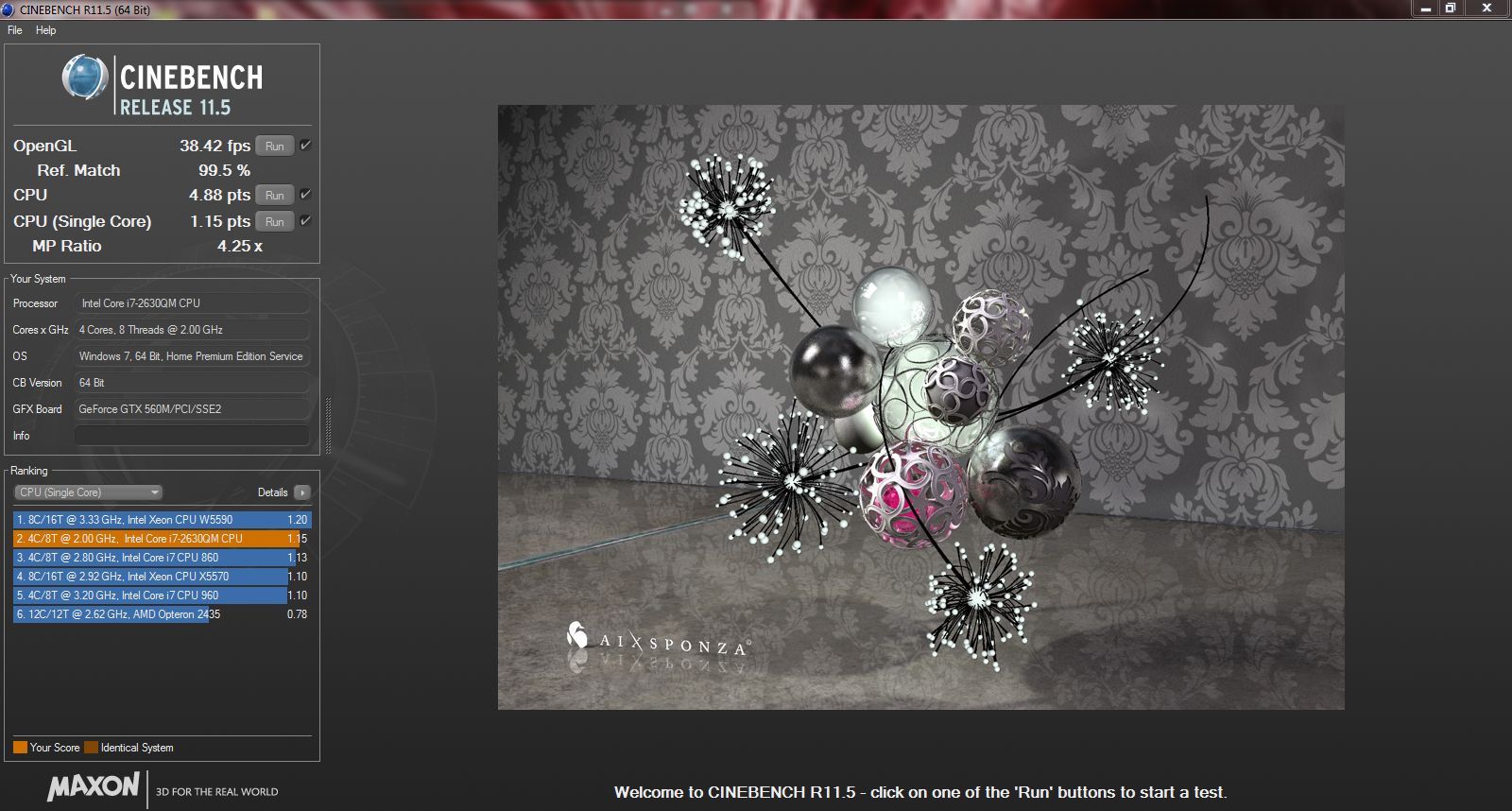The height and width of the screenshot is (811, 1512).
Task: Click the AIXSPONZA logo in the render
Action: click(659, 641)
